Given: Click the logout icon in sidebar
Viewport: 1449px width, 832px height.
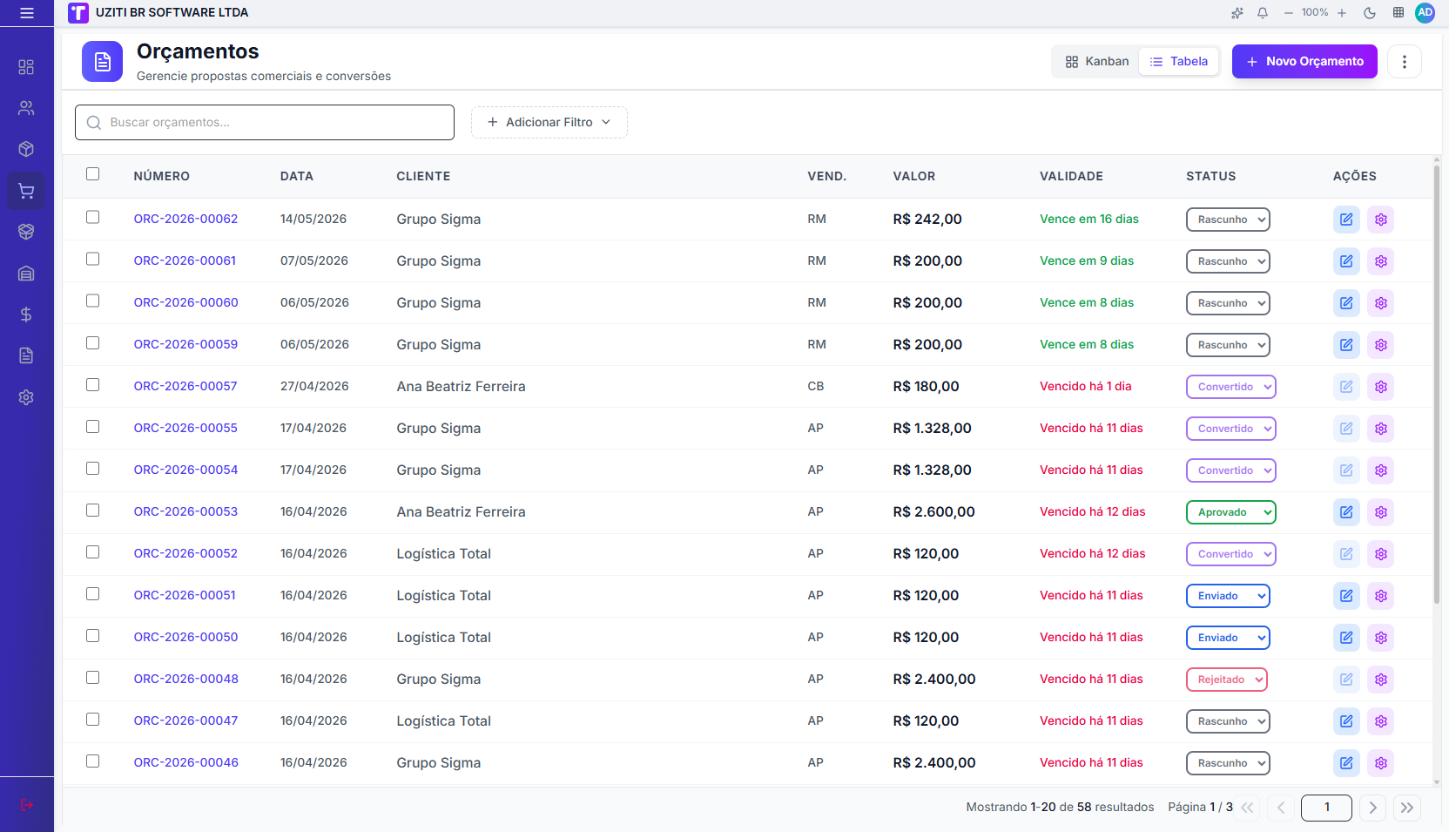Looking at the screenshot, I should [26, 805].
